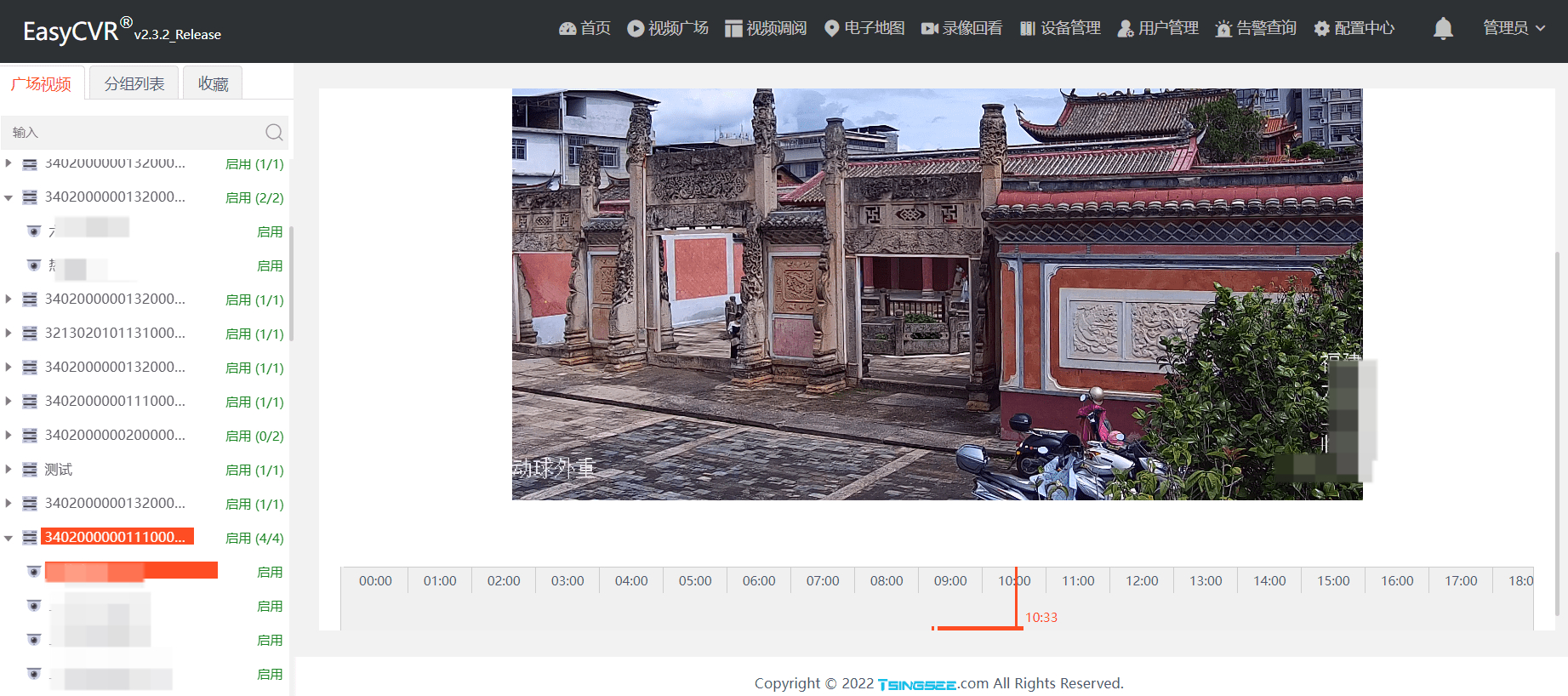Open 用户管理 user management
Image resolution: width=1568 pixels, height=696 pixels.
tap(1158, 28)
